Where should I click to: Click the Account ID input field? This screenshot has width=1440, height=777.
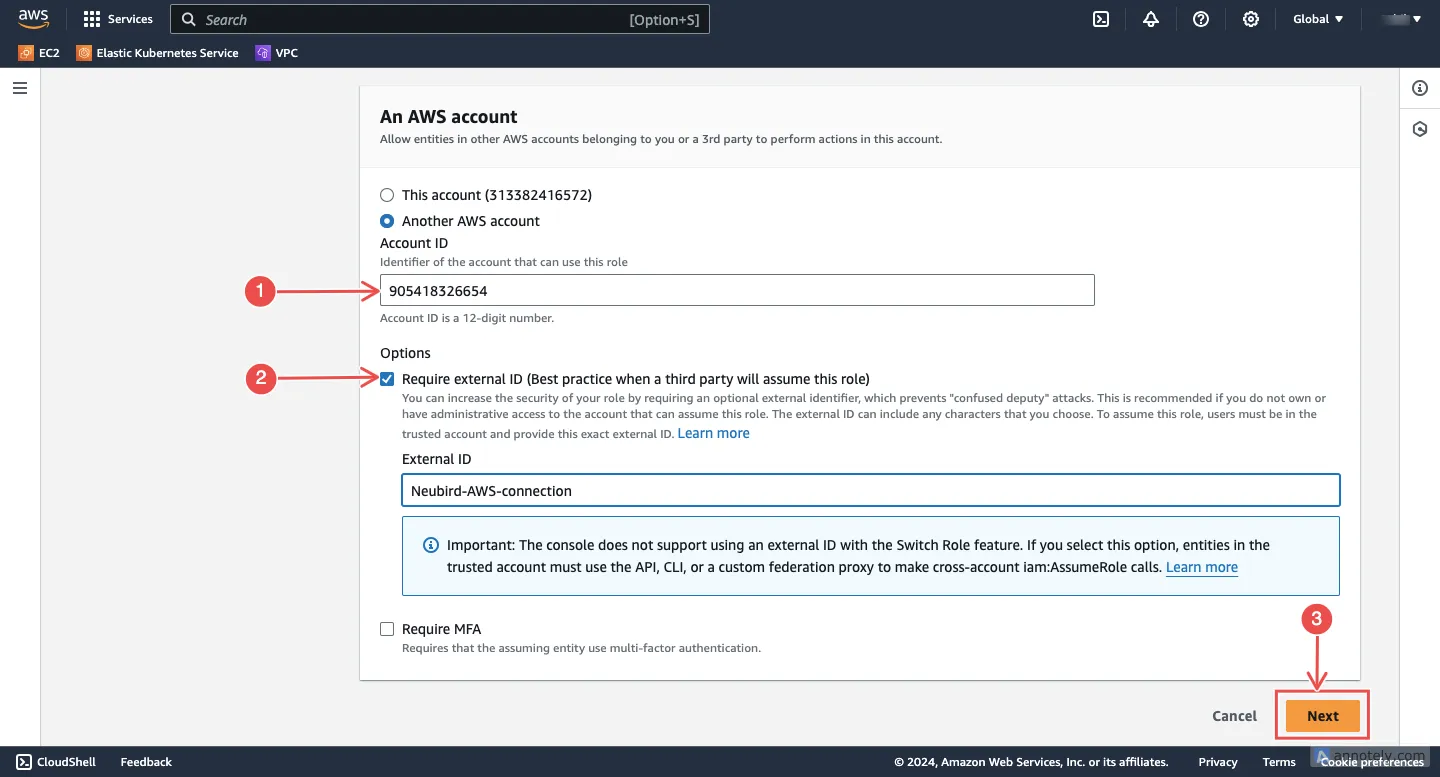coord(737,290)
